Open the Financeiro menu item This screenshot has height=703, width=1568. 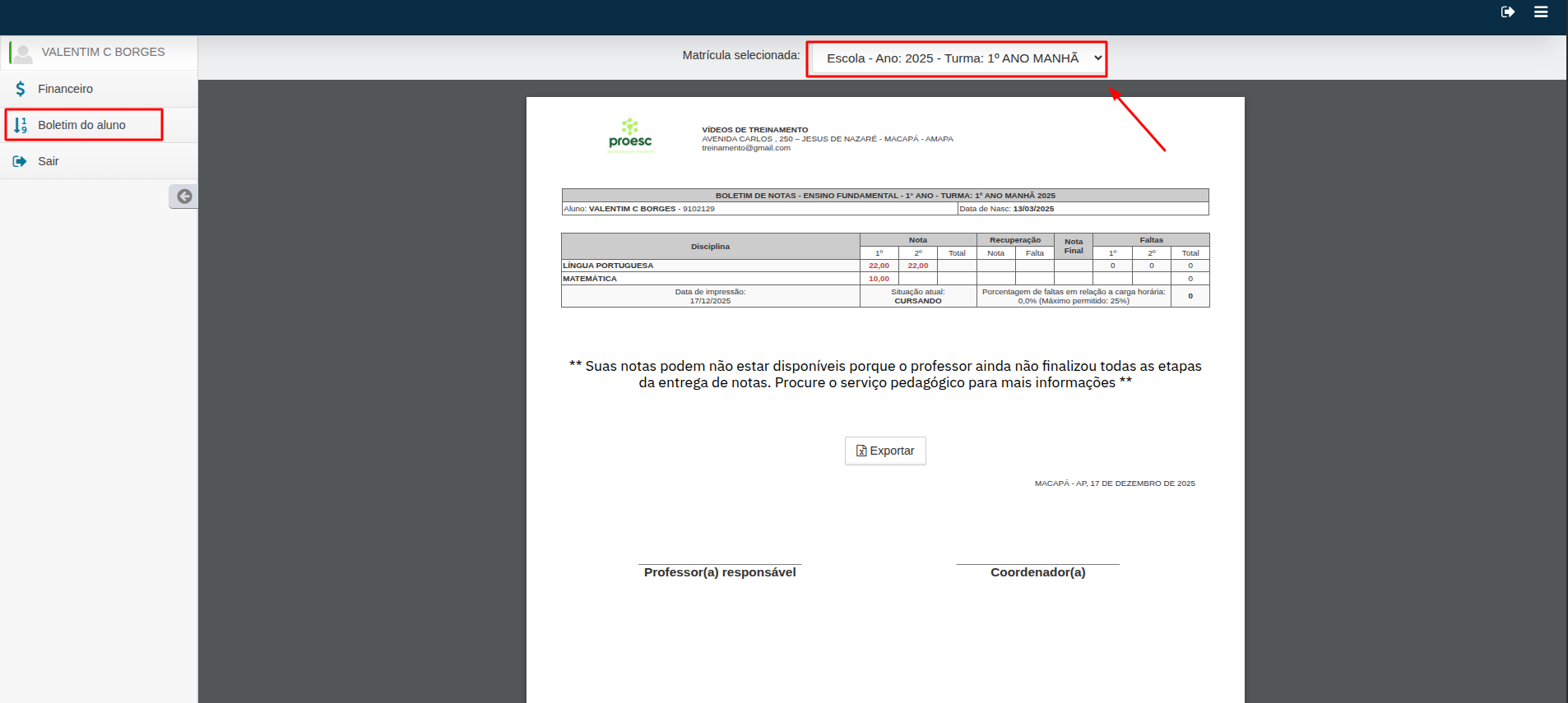65,89
